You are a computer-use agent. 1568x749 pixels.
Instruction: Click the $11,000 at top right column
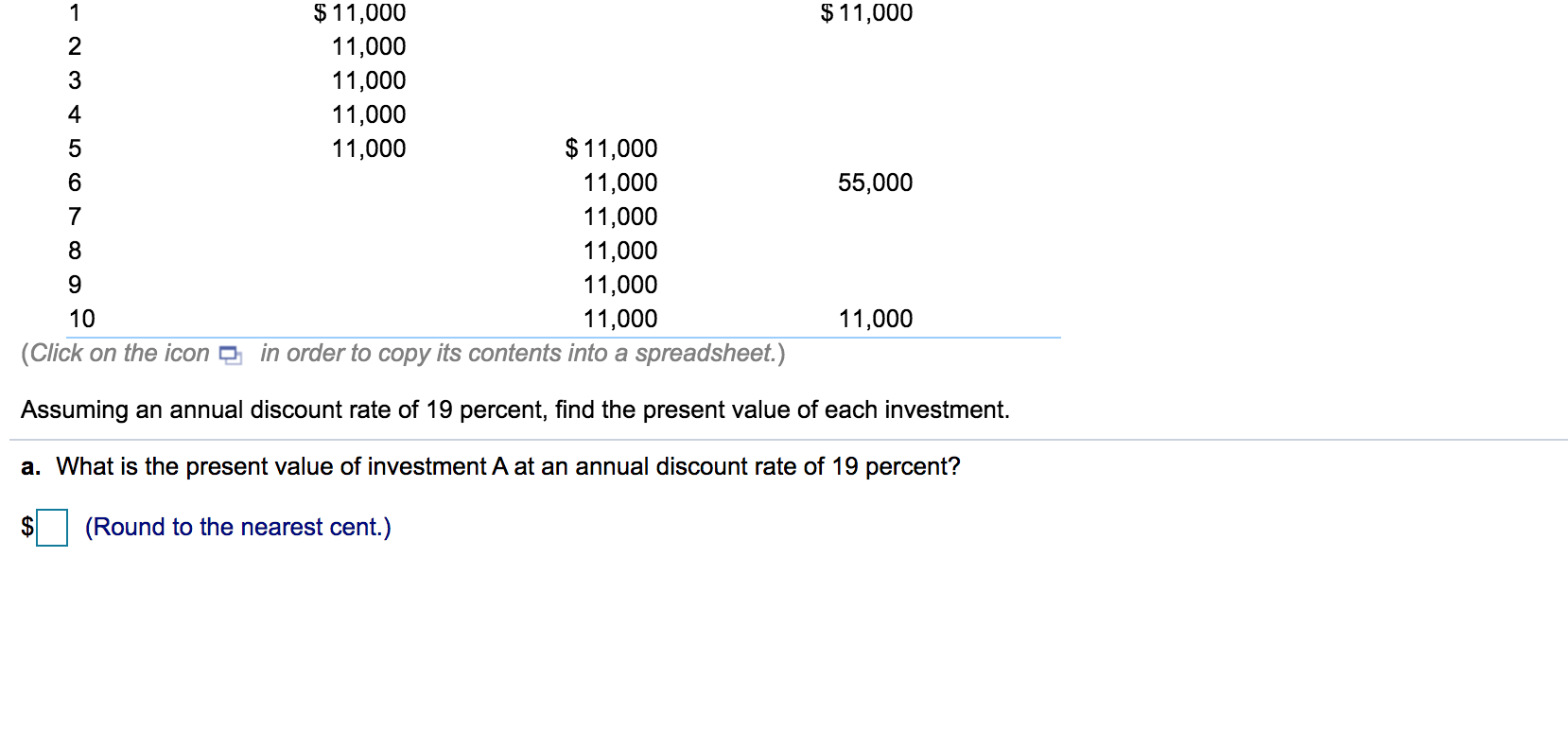(x=865, y=13)
